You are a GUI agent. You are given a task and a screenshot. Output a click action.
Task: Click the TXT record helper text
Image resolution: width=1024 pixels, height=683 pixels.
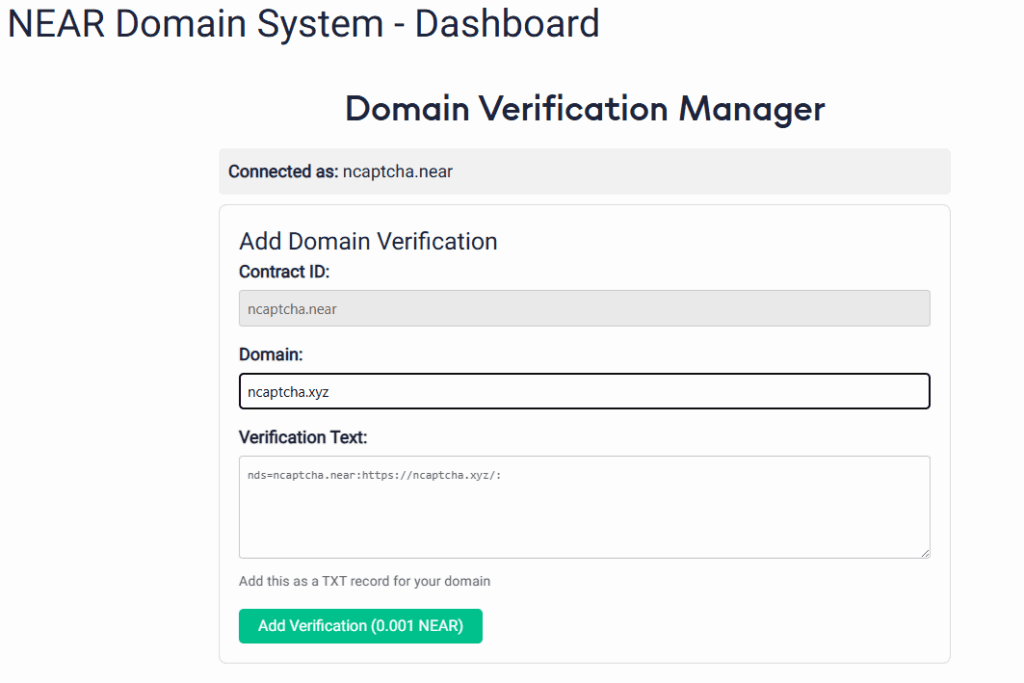pyautogui.click(x=364, y=581)
